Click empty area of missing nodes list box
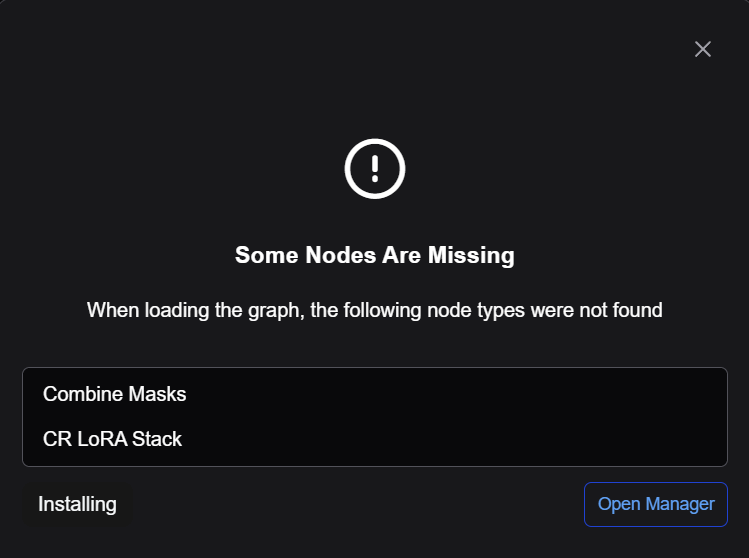The height and width of the screenshot is (558, 749). [454, 417]
